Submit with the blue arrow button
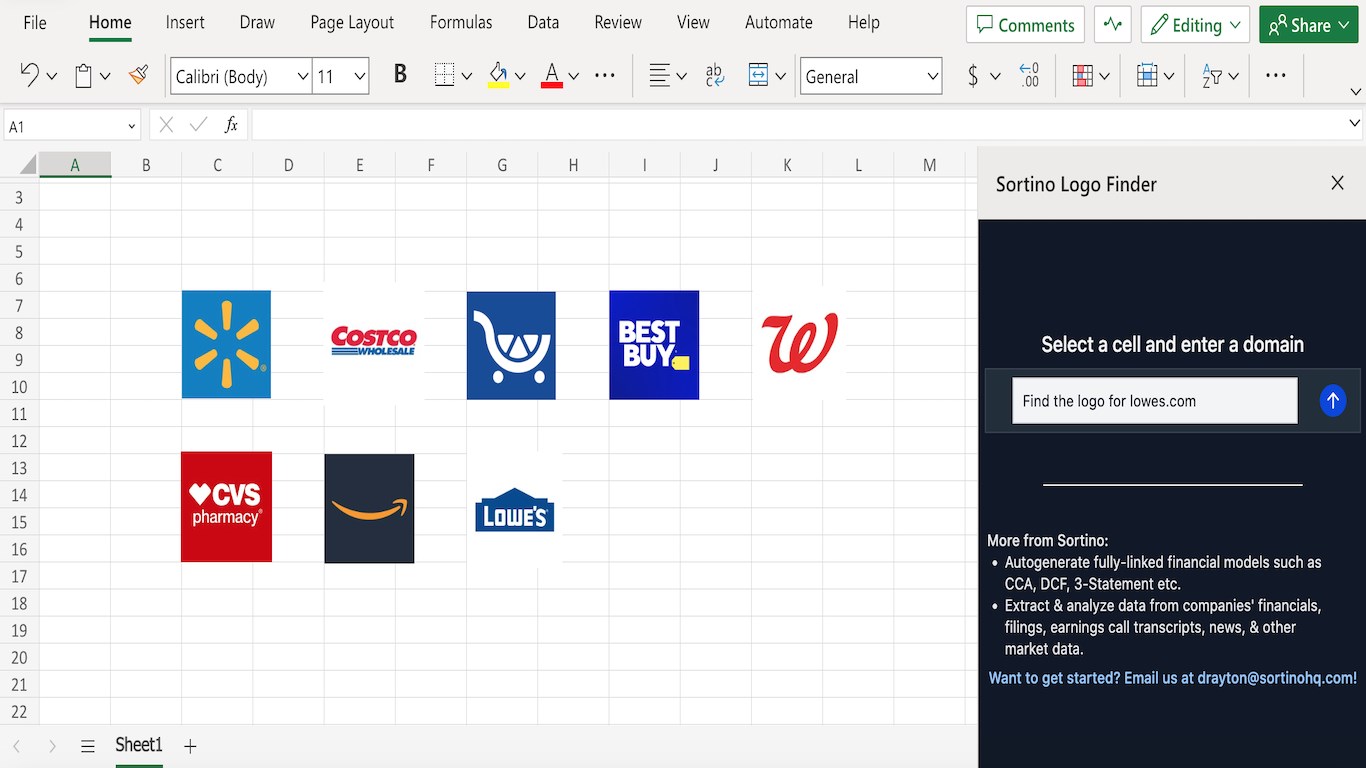The image size is (1366, 768). point(1333,401)
